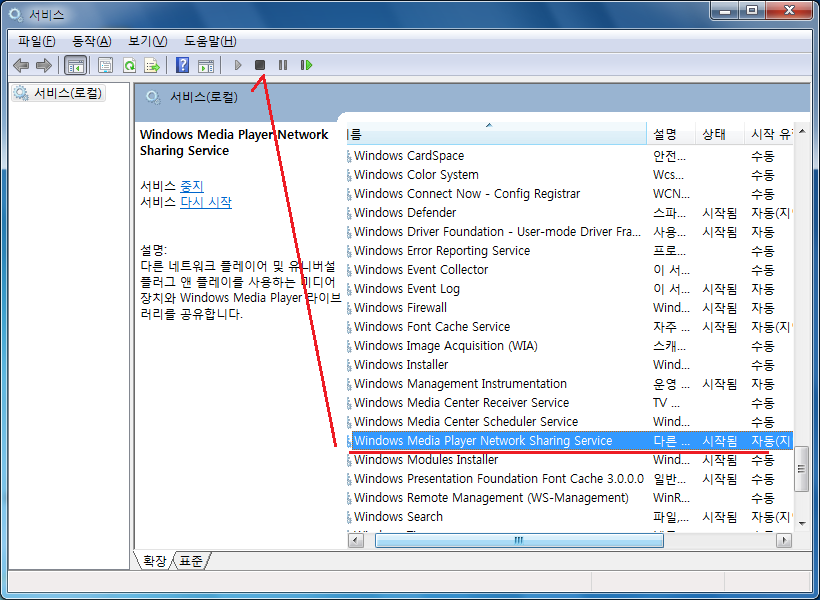Screen dimensions: 820x600
Task: Select Windows Media Center Receiver Service row
Action: pos(570,403)
